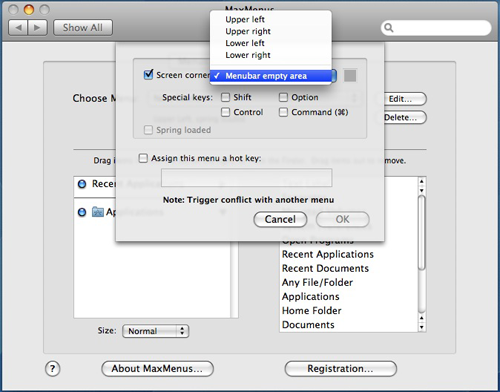Click the OK button

[x=342, y=219]
